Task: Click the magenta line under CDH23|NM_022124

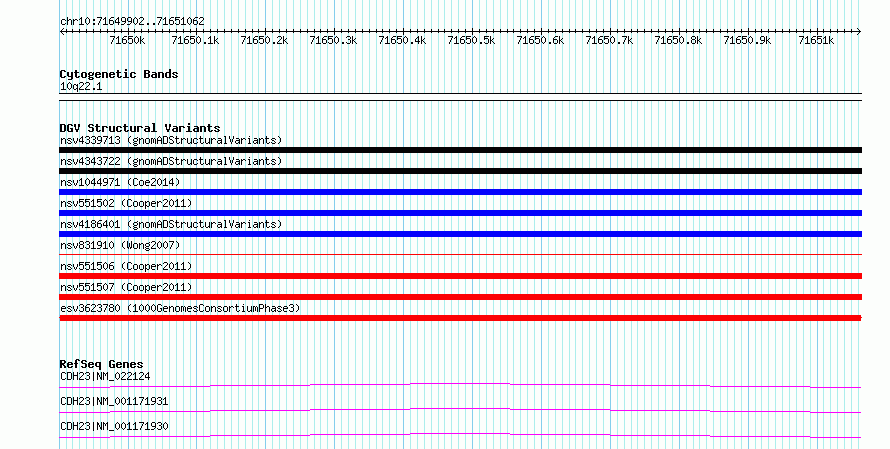Action: tap(460, 385)
